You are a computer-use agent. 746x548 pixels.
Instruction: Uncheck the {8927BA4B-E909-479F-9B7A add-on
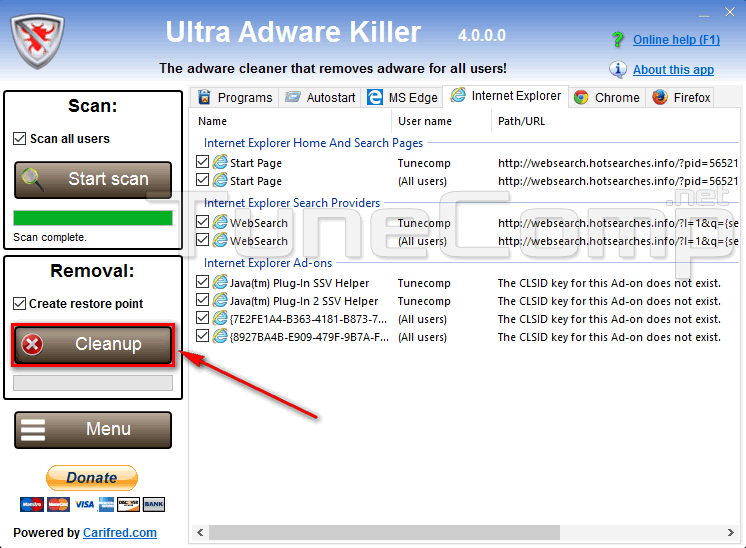pyautogui.click(x=202, y=336)
